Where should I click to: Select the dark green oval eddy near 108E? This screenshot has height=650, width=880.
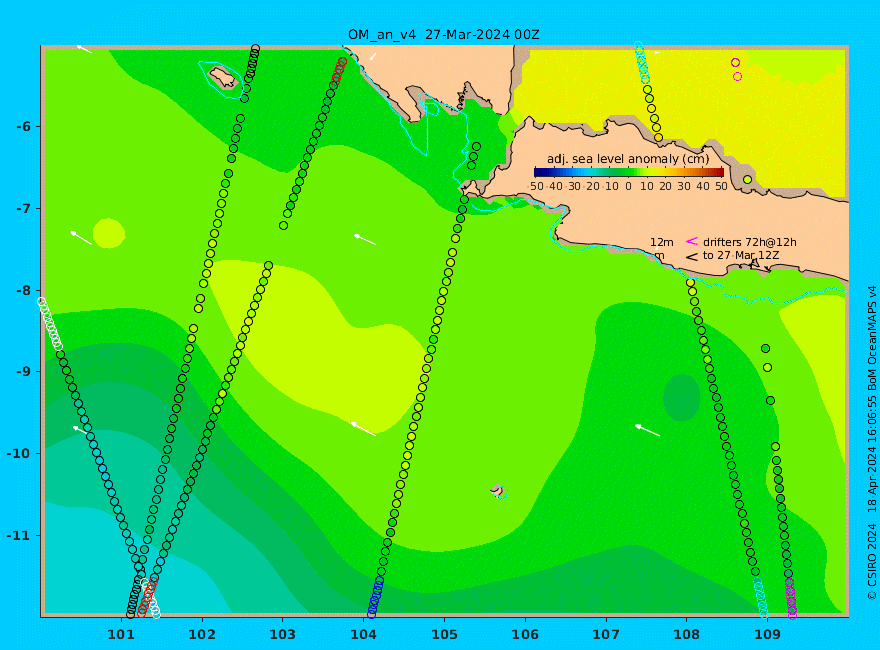681,397
